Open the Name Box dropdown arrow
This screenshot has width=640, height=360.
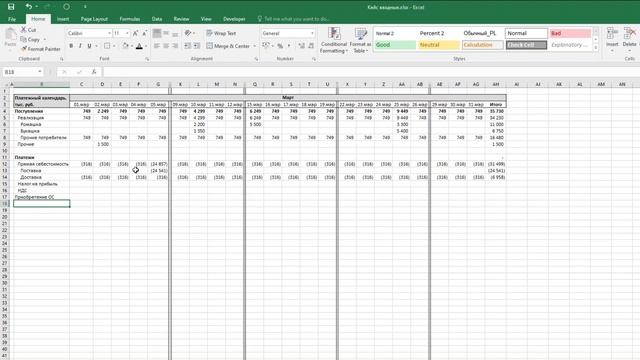[40, 72]
